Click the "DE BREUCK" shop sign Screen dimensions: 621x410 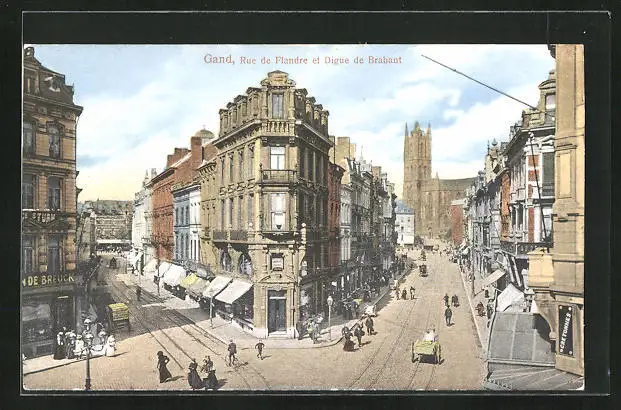coord(49,280)
